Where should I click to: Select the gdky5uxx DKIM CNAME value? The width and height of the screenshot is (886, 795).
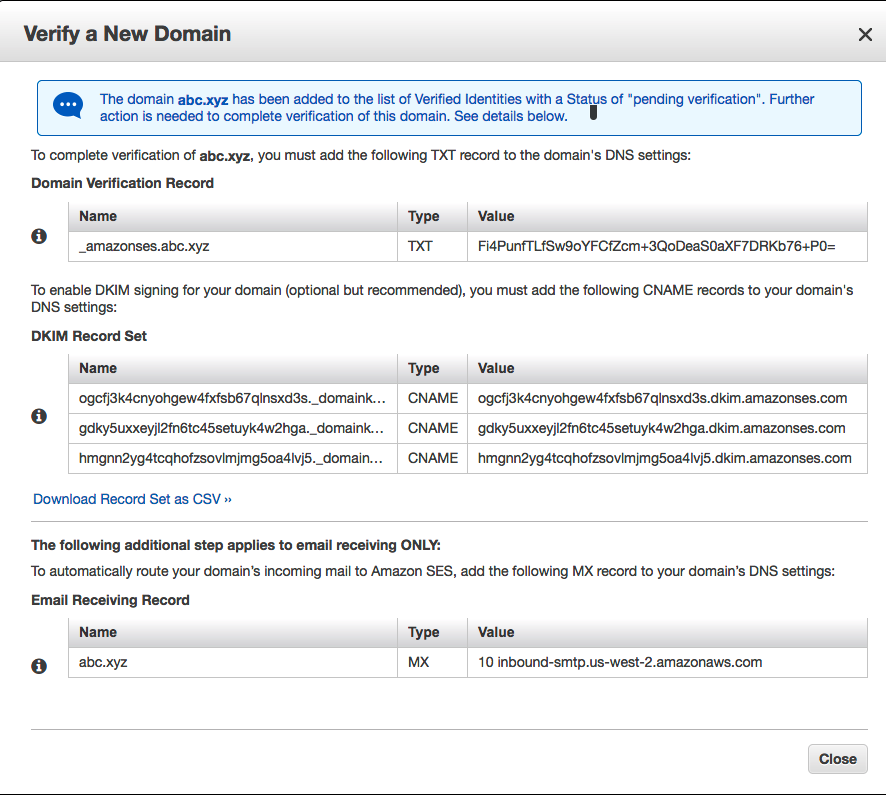click(x=662, y=428)
